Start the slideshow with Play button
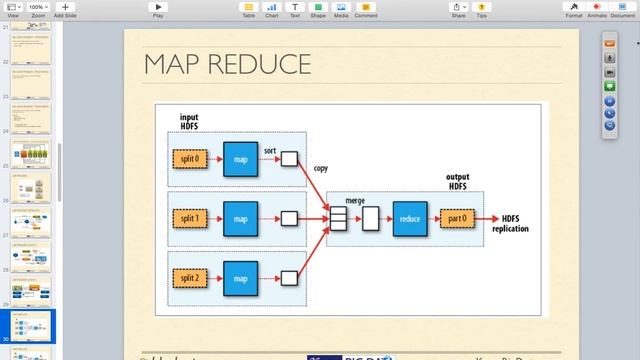The width and height of the screenshot is (640, 360). pos(158,7)
